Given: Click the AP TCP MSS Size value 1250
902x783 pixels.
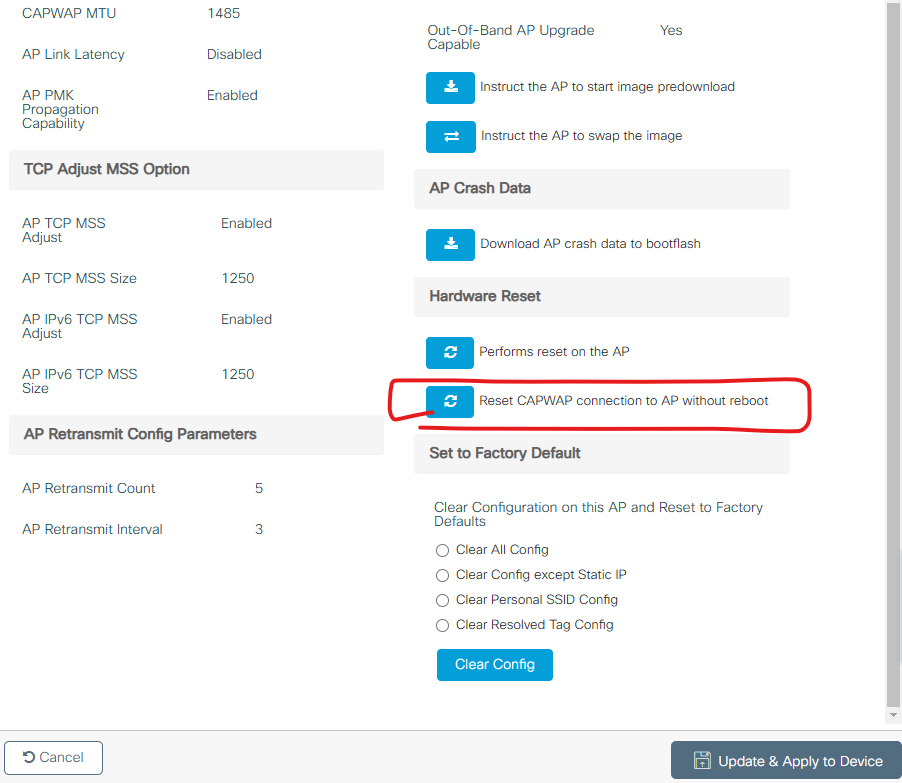Looking at the screenshot, I should click(x=238, y=278).
